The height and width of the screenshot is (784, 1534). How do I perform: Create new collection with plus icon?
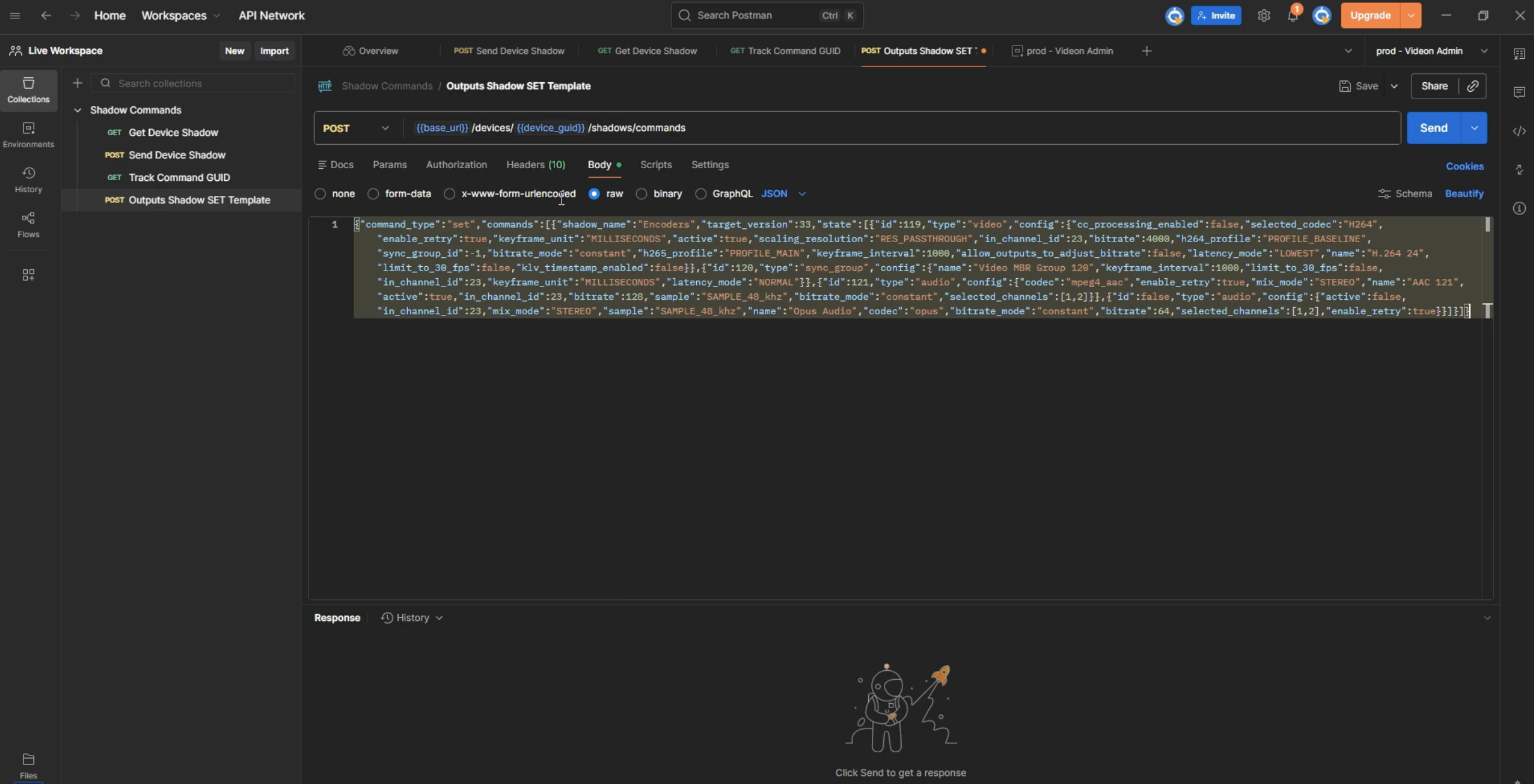(x=77, y=83)
